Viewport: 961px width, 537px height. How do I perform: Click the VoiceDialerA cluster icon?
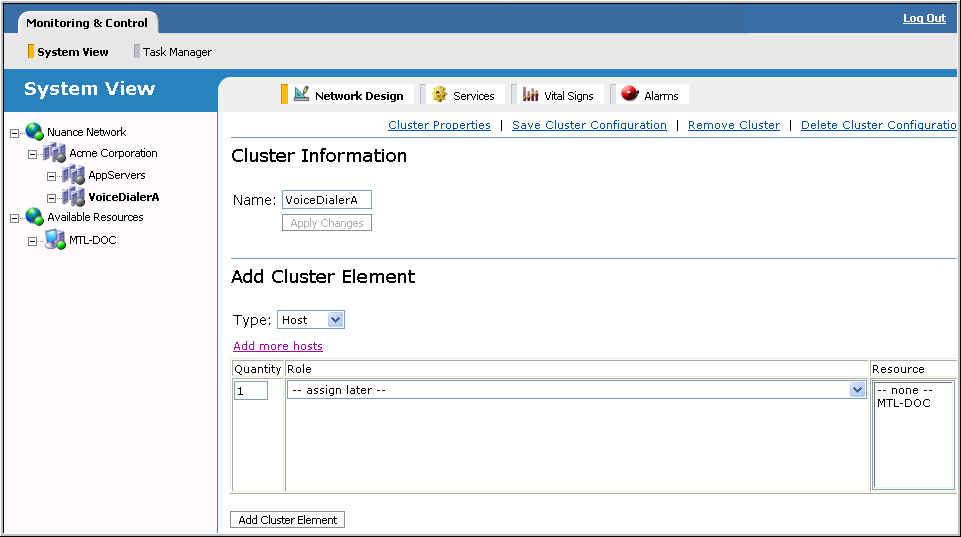click(74, 197)
